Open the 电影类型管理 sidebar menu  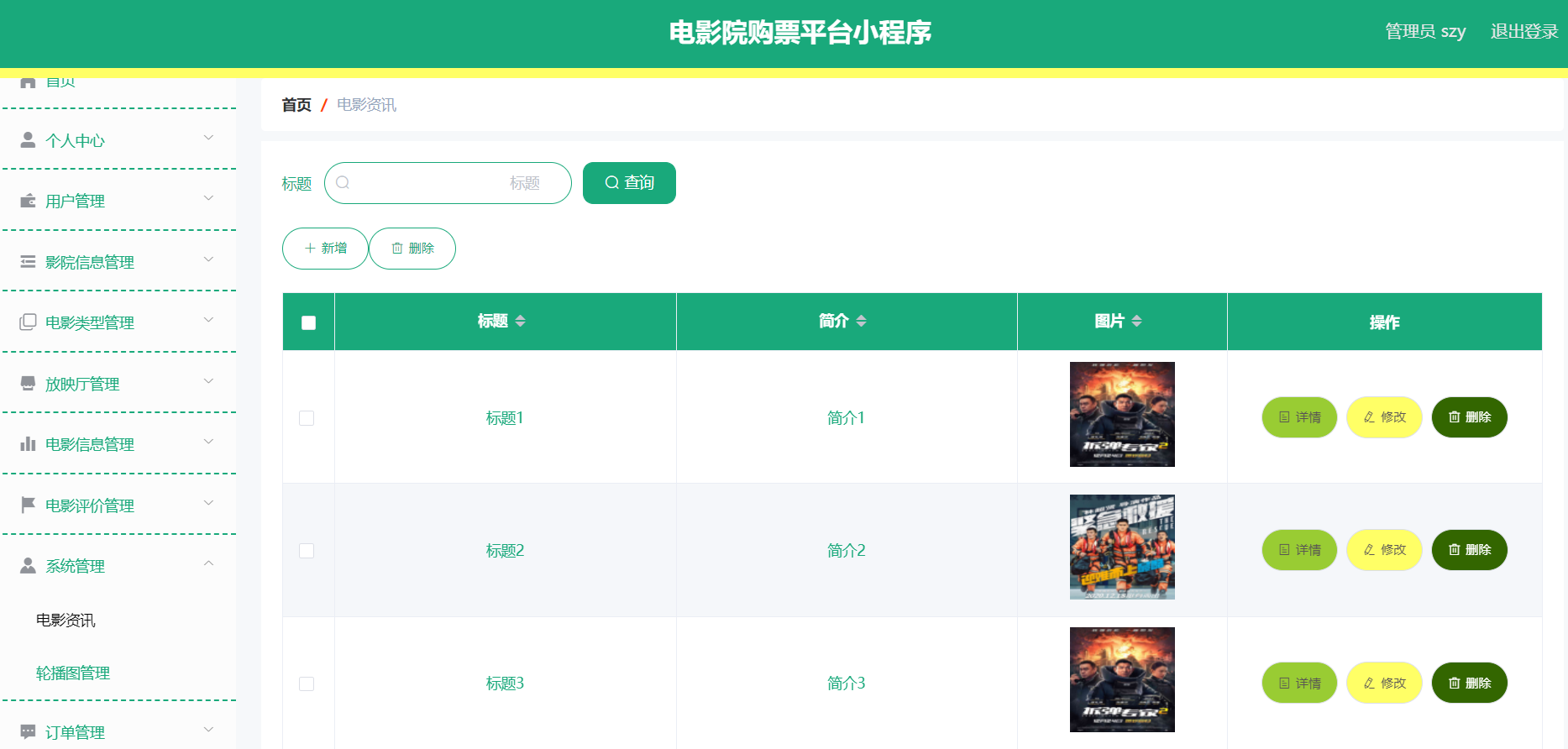[x=119, y=322]
